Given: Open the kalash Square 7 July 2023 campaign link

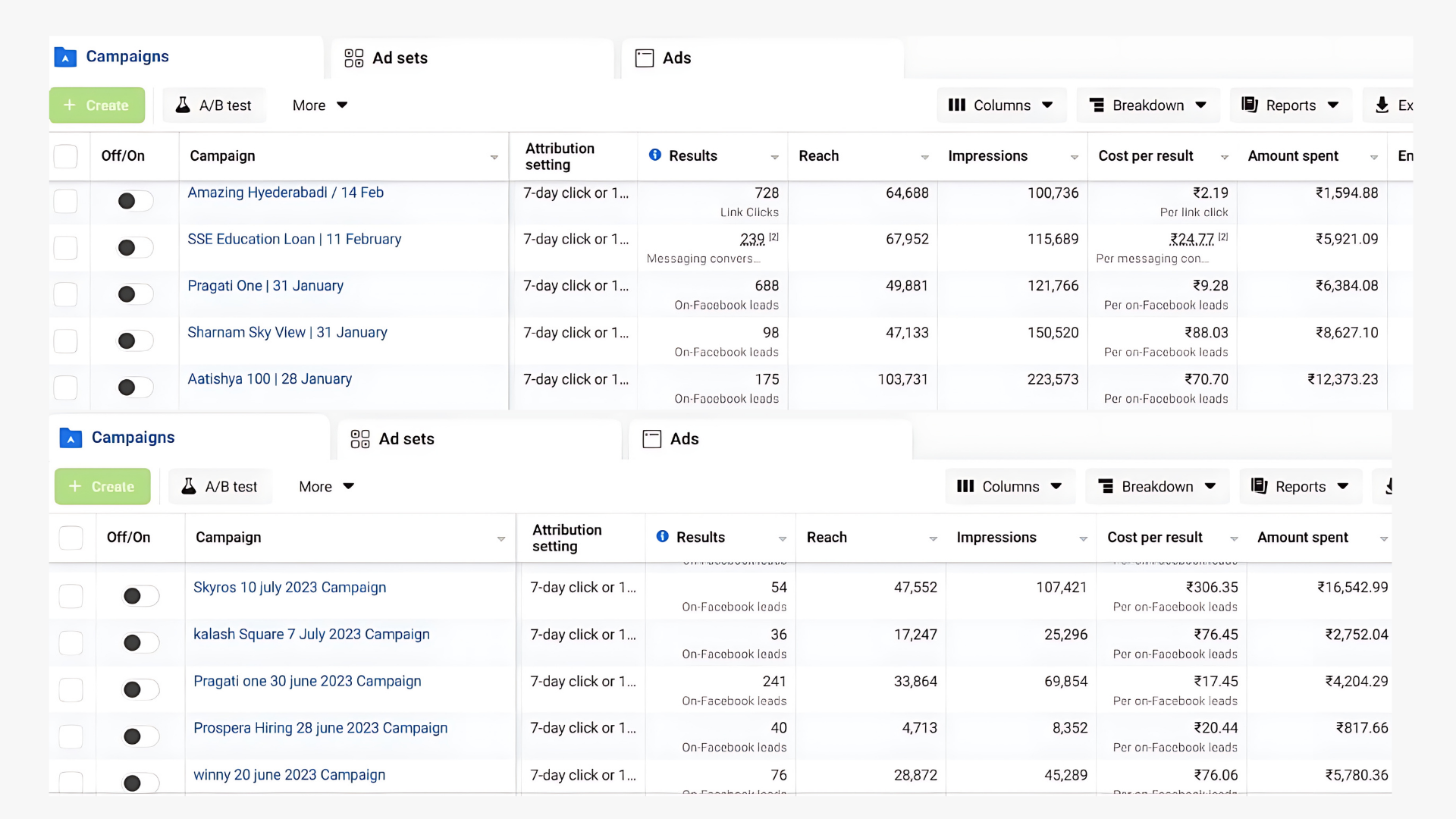Looking at the screenshot, I should coord(311,635).
